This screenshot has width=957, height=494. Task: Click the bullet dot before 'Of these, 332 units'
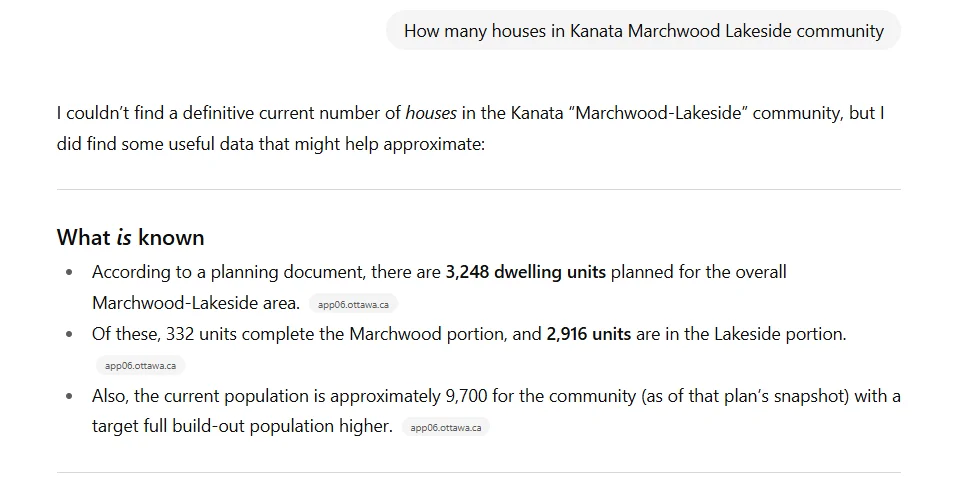tap(69, 334)
